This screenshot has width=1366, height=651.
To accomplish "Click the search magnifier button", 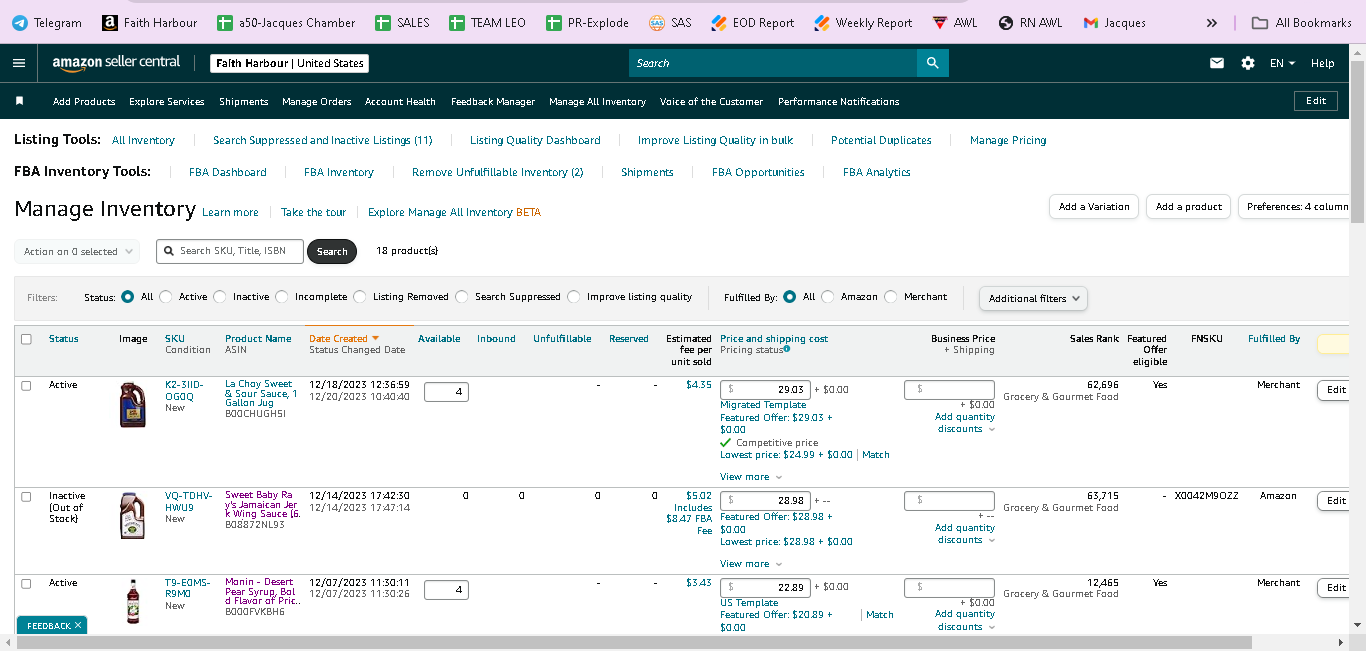I will (x=932, y=63).
